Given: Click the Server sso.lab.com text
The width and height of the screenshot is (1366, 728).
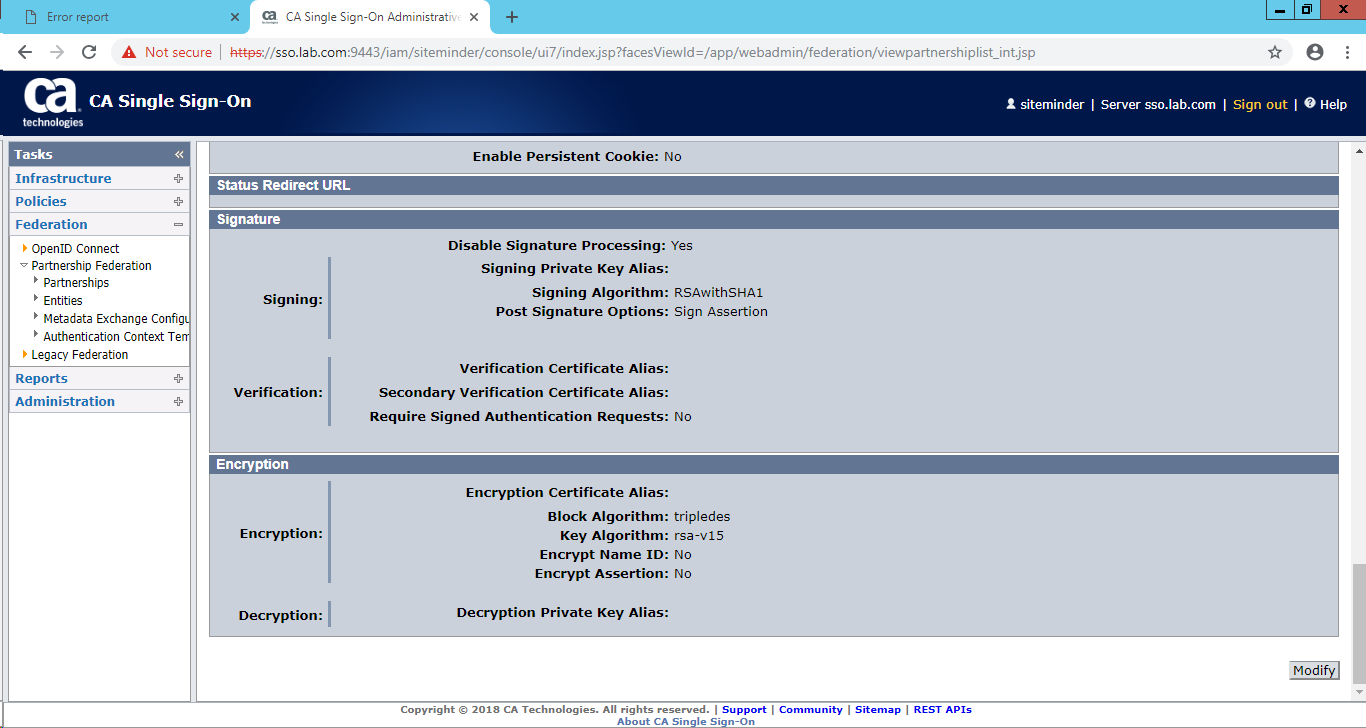Looking at the screenshot, I should tap(1158, 104).
